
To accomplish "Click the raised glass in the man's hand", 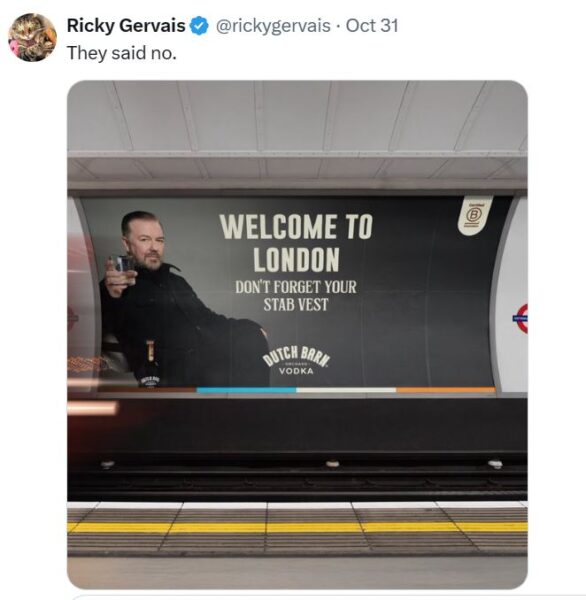I will [x=123, y=267].
